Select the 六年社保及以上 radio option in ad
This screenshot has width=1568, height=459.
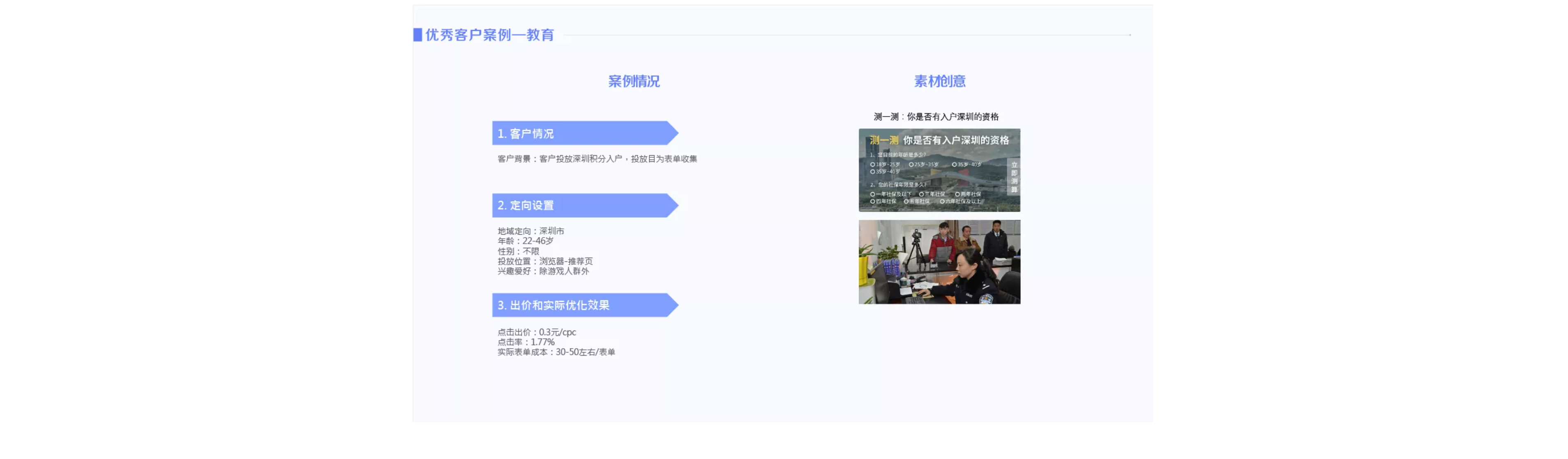pos(961,201)
